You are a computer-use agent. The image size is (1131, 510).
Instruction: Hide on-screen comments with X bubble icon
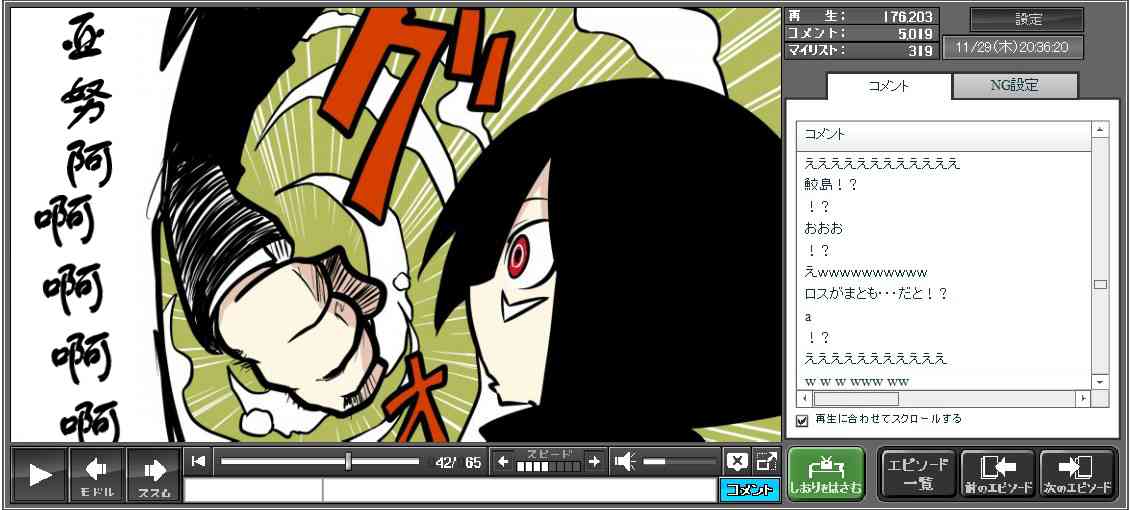click(736, 461)
